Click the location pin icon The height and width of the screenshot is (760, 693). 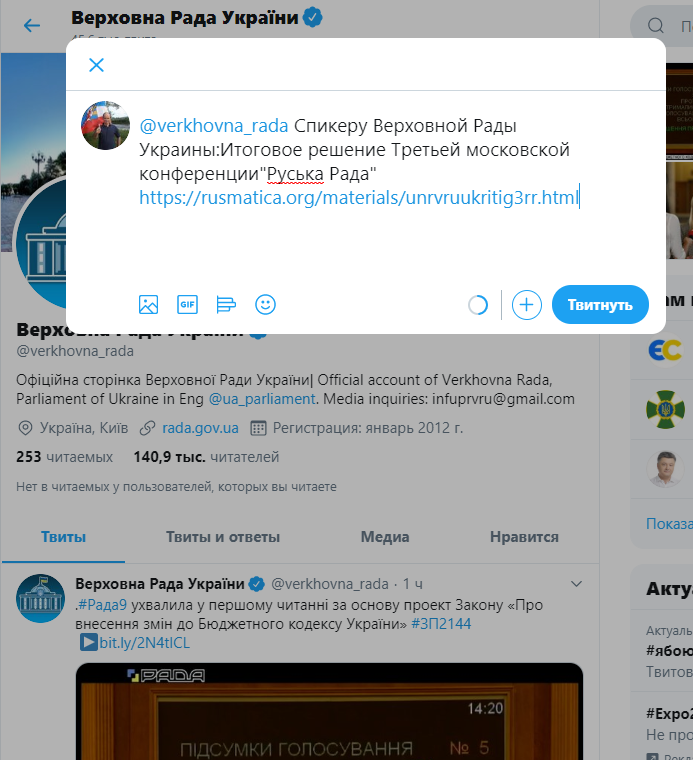point(25,428)
